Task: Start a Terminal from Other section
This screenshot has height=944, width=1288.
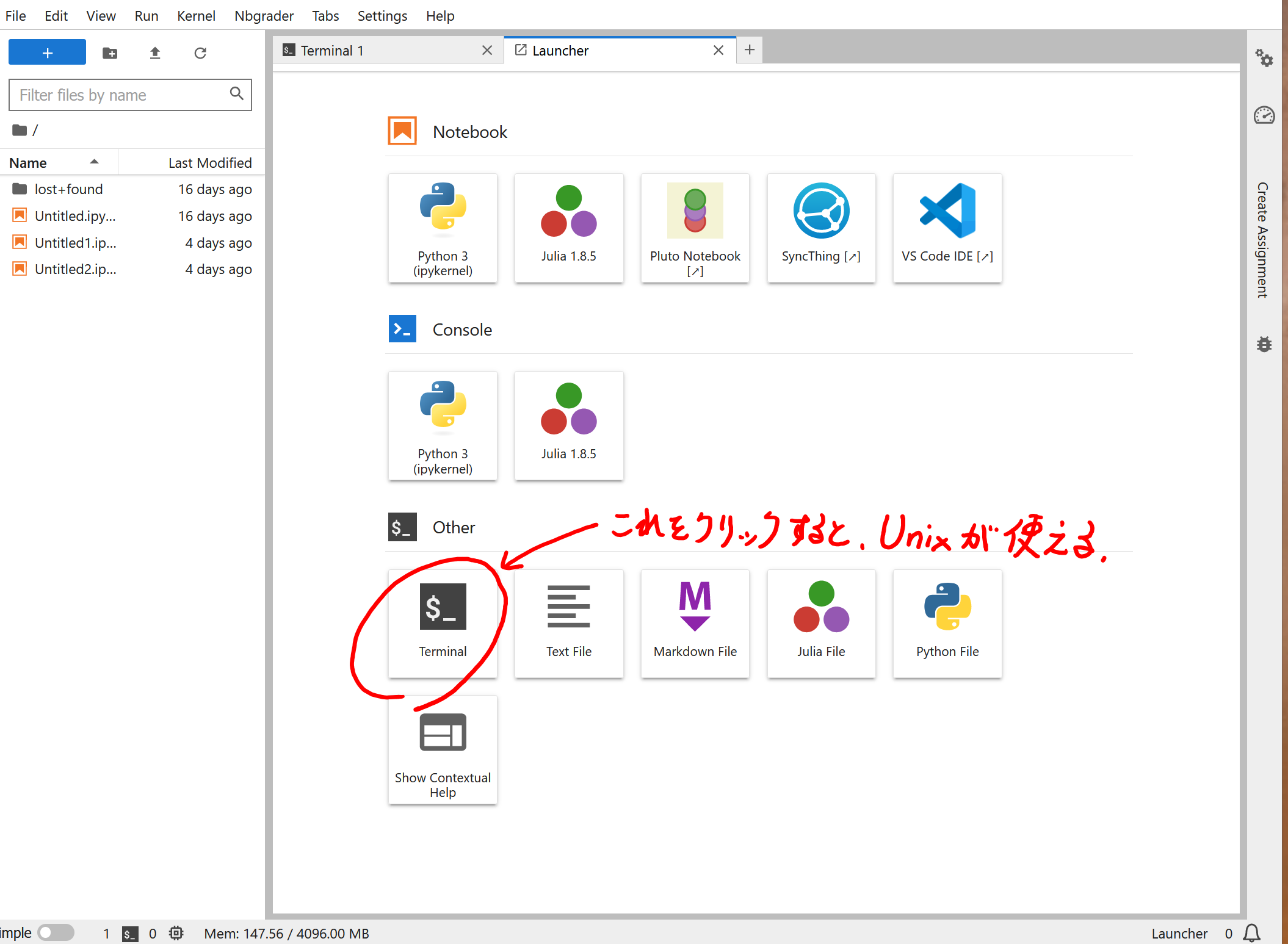Action: [x=443, y=622]
